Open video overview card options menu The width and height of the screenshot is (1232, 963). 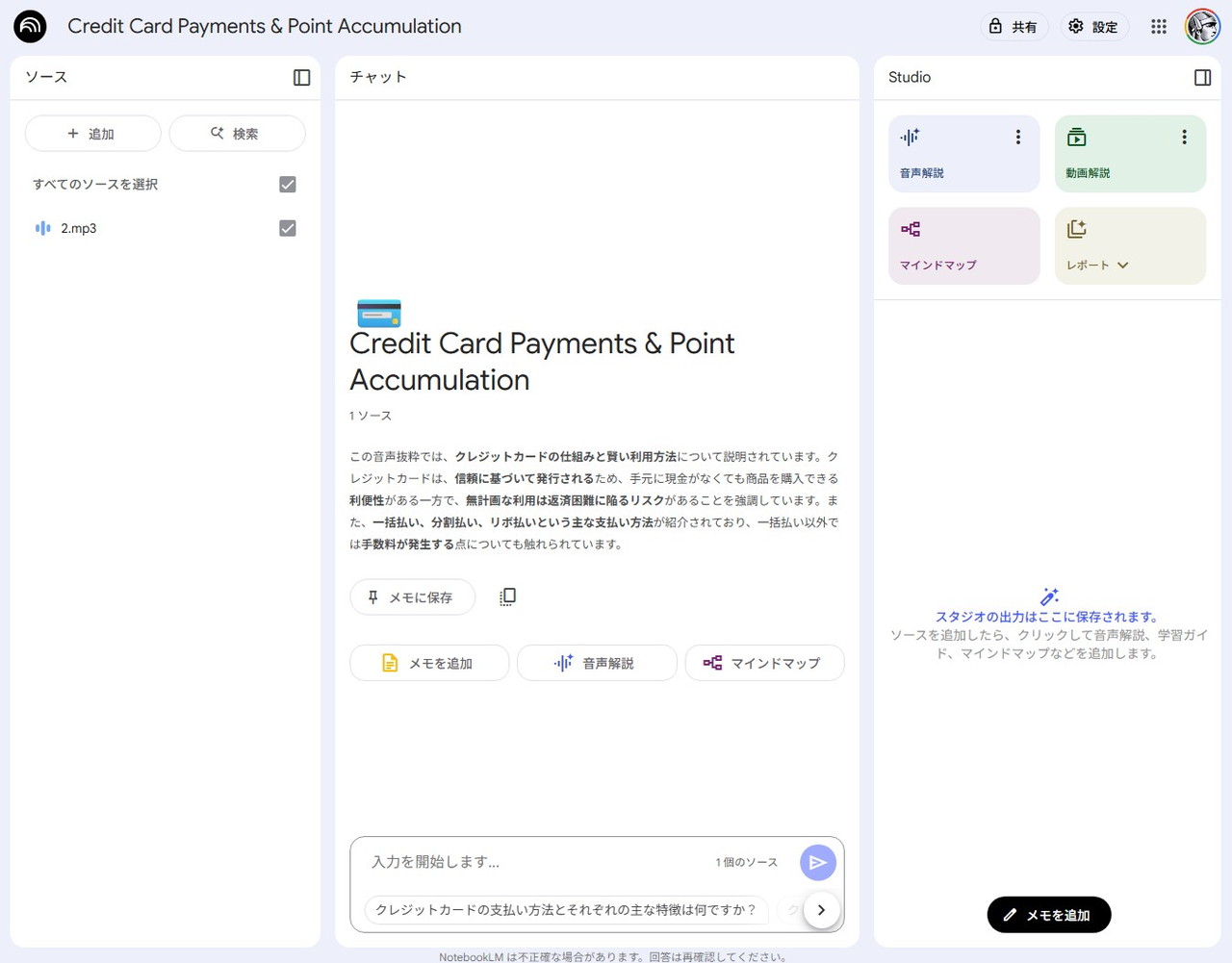[1184, 138]
